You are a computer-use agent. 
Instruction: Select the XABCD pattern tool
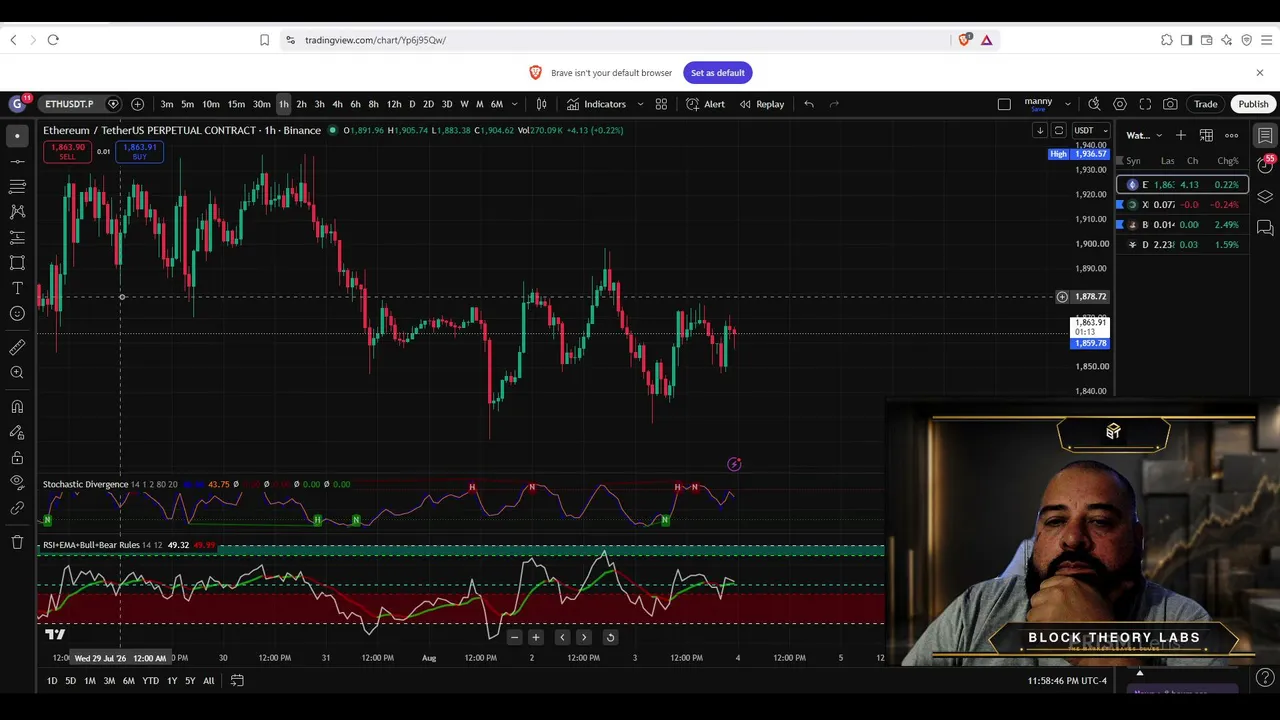(x=17, y=212)
